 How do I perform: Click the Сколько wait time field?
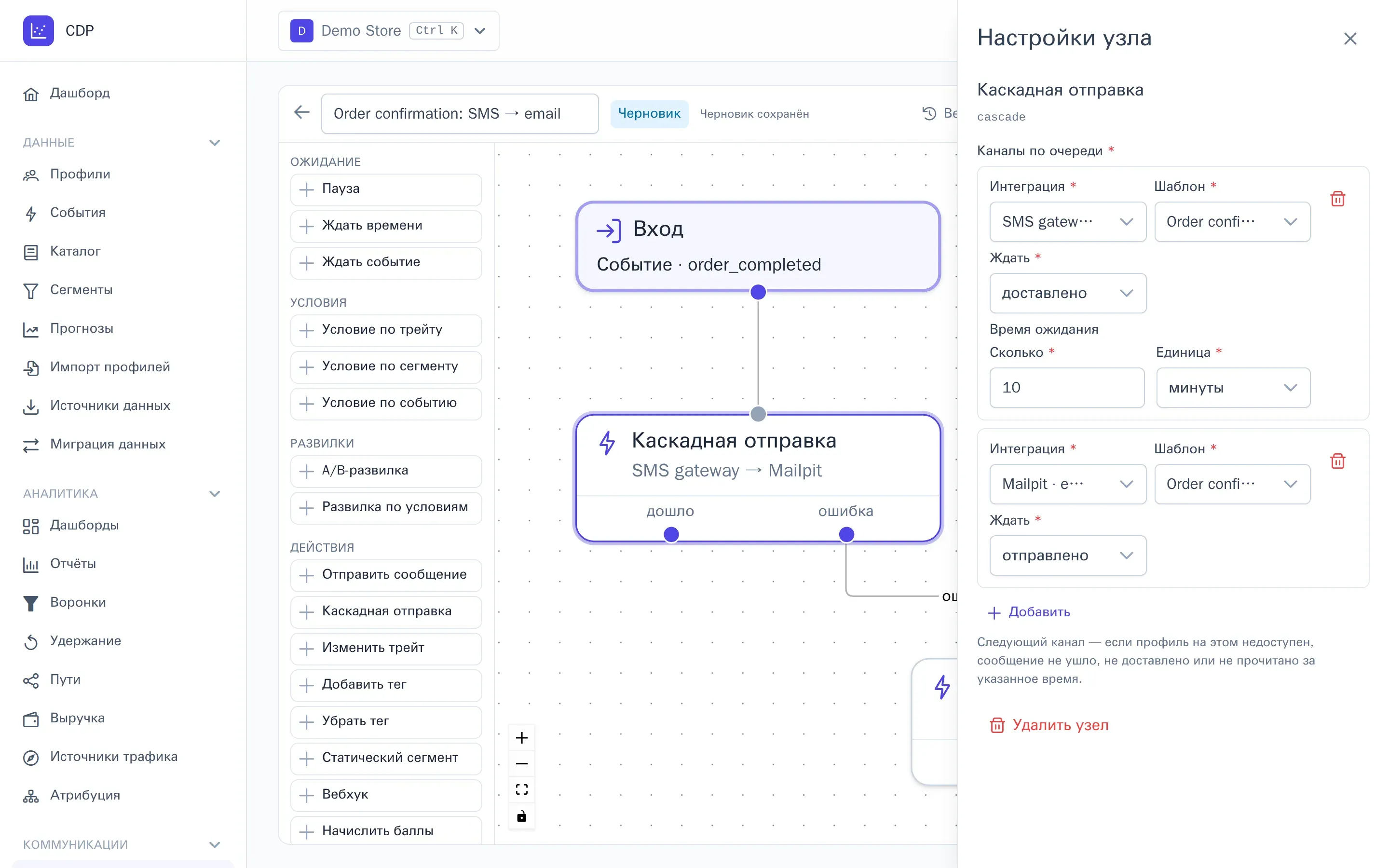[x=1067, y=388]
